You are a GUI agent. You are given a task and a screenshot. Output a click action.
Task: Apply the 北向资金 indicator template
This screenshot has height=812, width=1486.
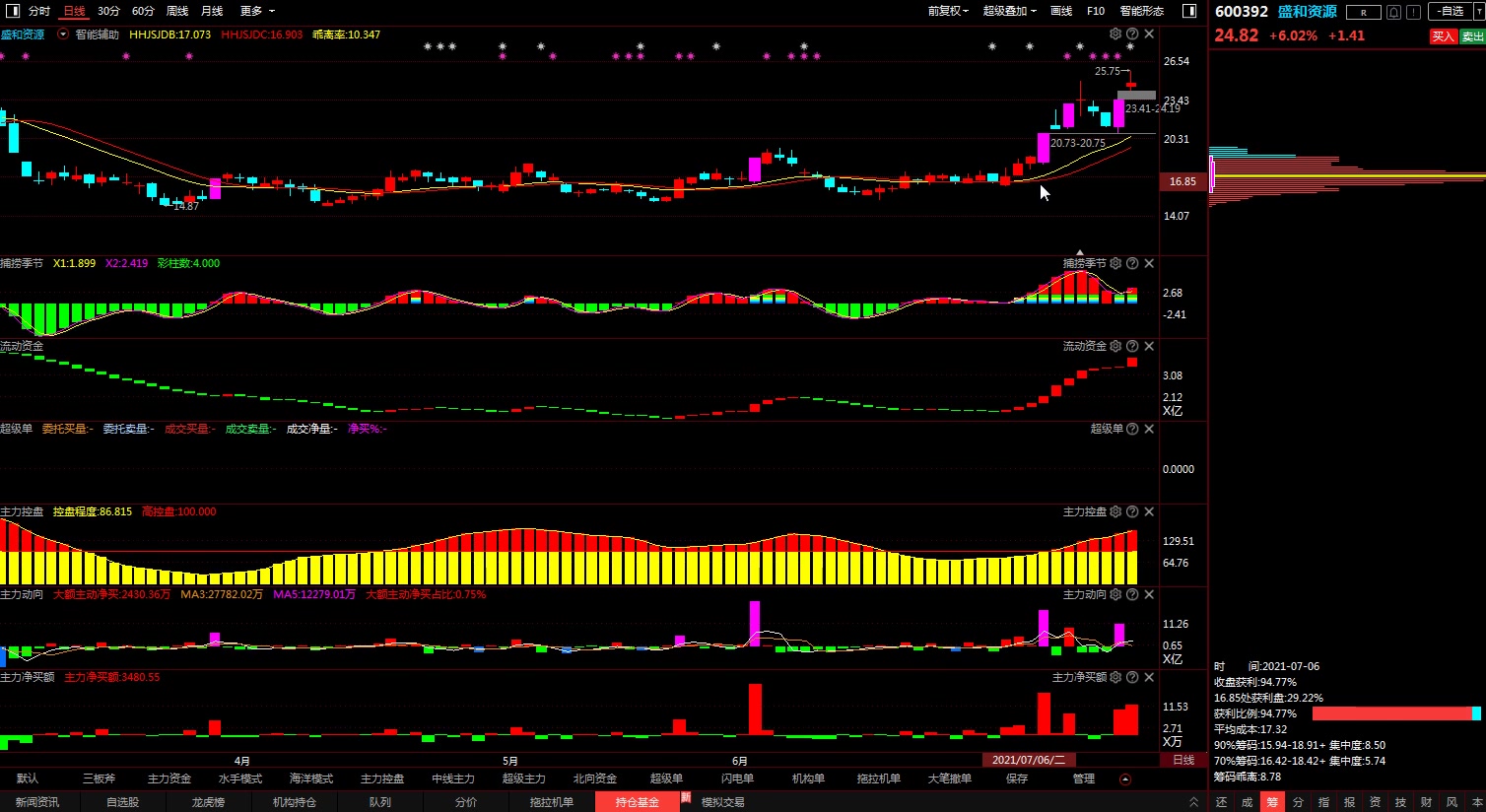[595, 778]
